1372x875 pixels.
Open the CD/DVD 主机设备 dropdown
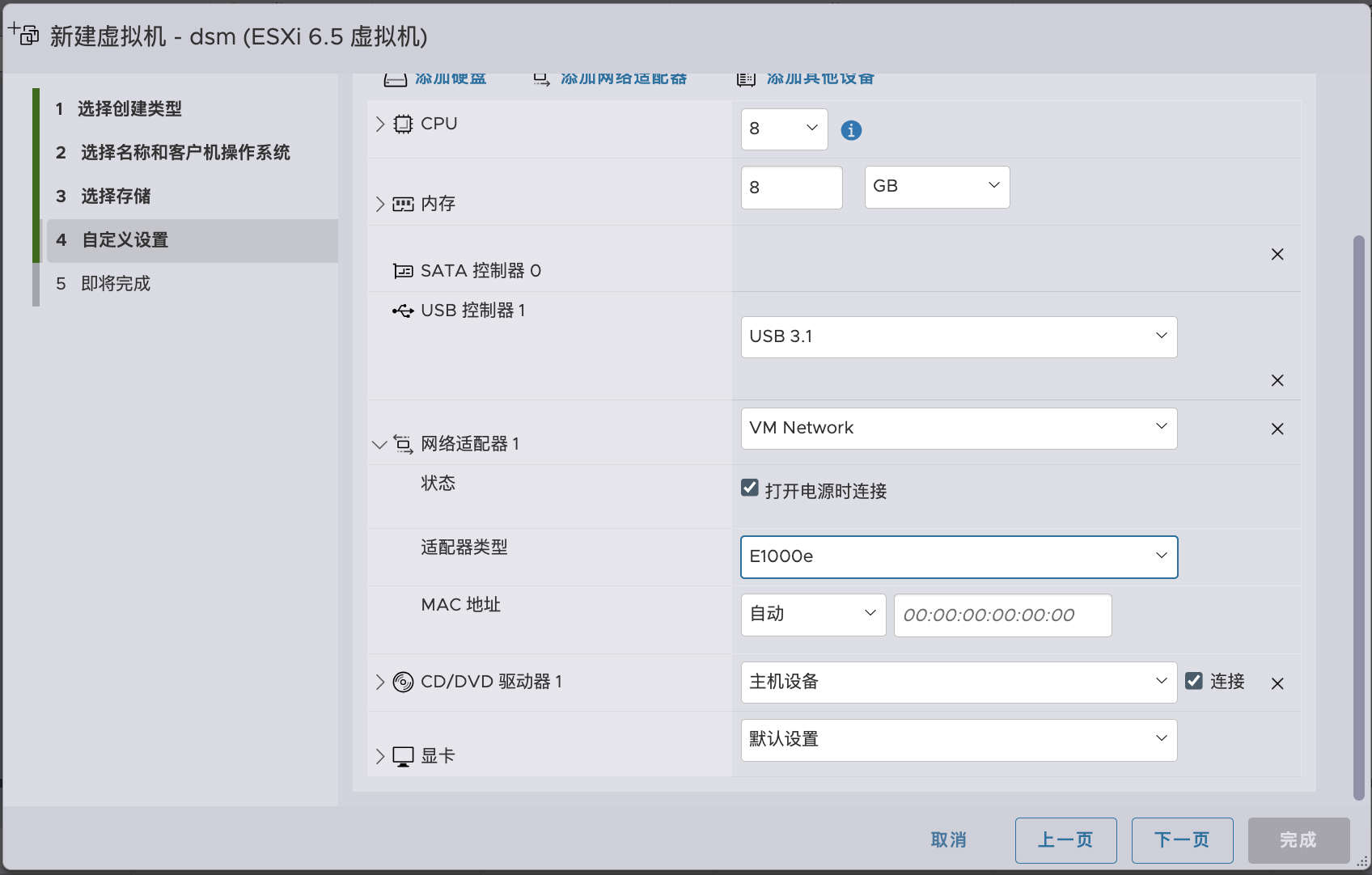[x=959, y=682]
